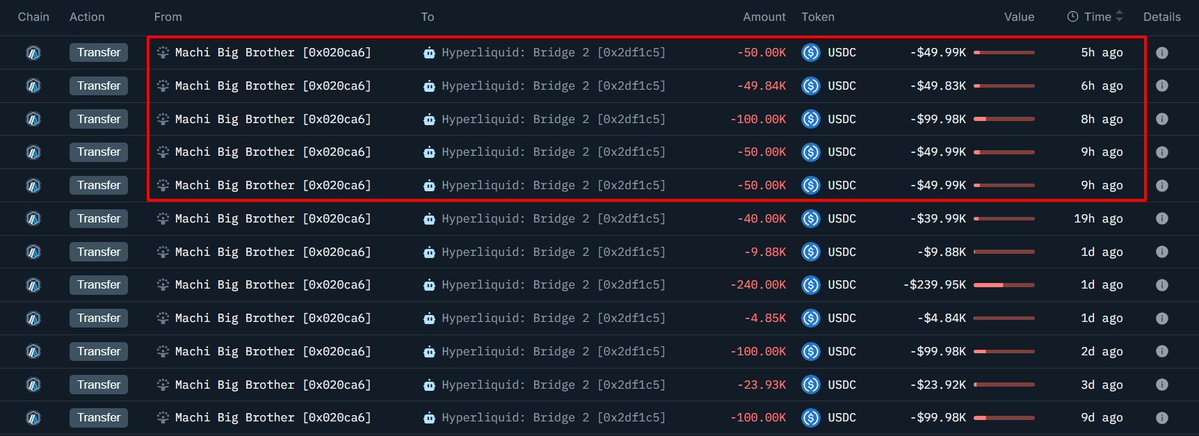Screen dimensions: 1199x436
Task: Click USDC token icon in 3d ago row
Action: pyautogui.click(x=811, y=385)
